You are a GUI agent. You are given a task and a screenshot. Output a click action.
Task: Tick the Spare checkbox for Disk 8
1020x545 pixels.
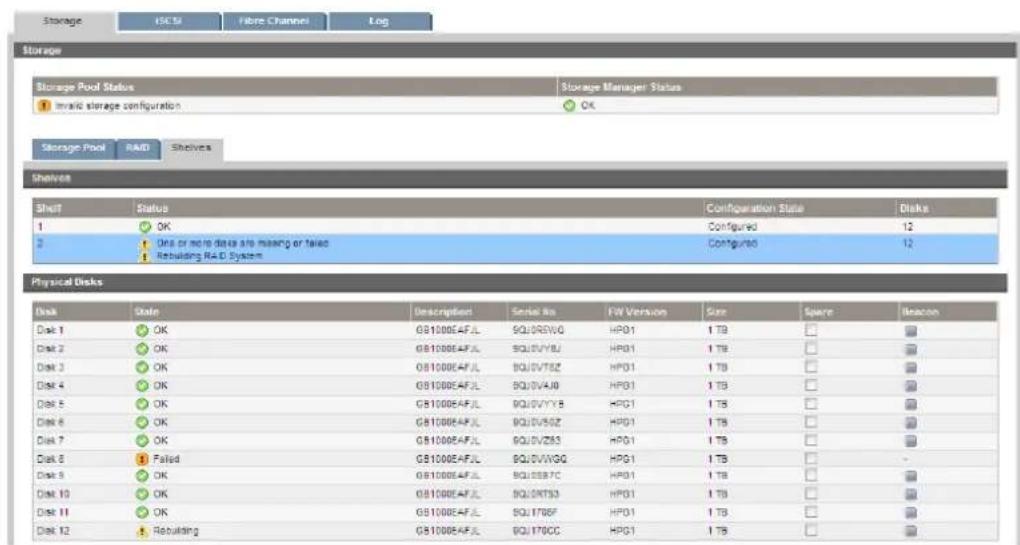(811, 459)
